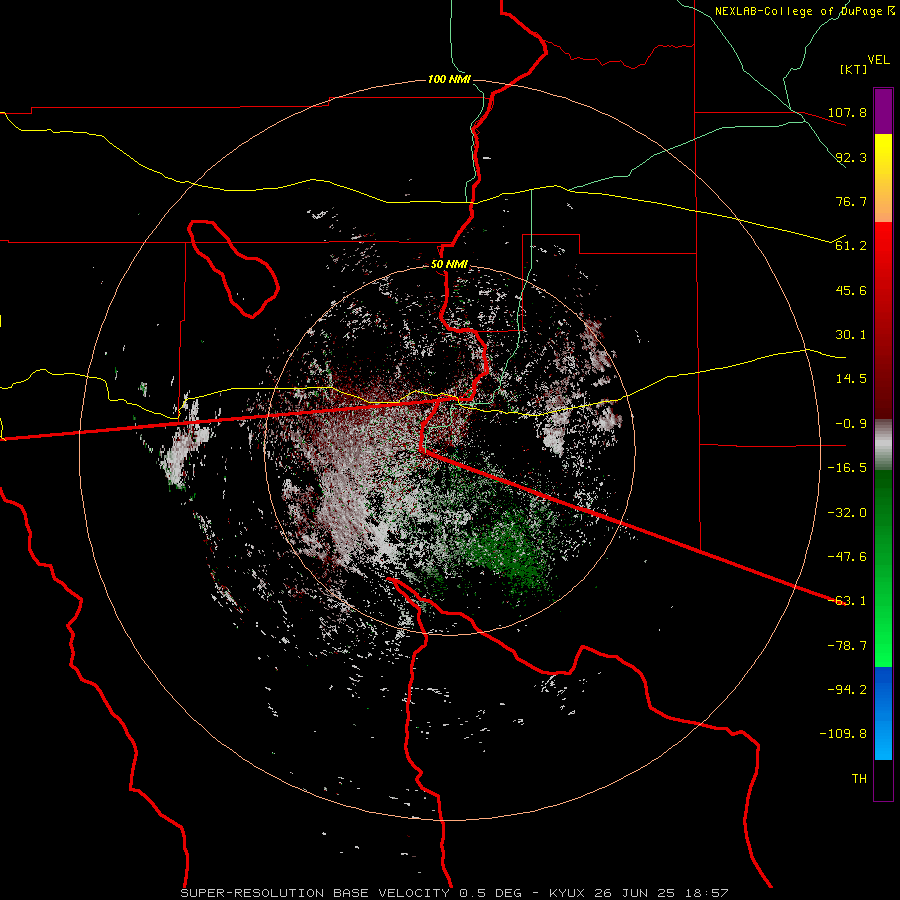
Task: Pick the purple top segment of color bar
Action: 883,111
